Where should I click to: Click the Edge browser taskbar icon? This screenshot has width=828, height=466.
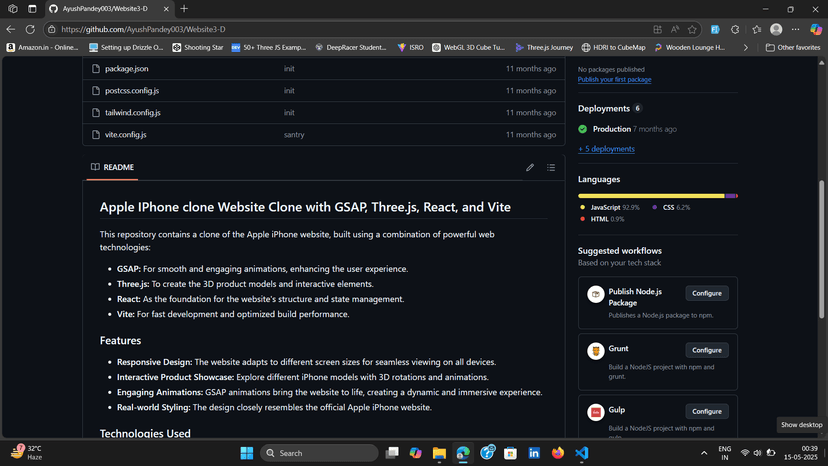pyautogui.click(x=463, y=453)
